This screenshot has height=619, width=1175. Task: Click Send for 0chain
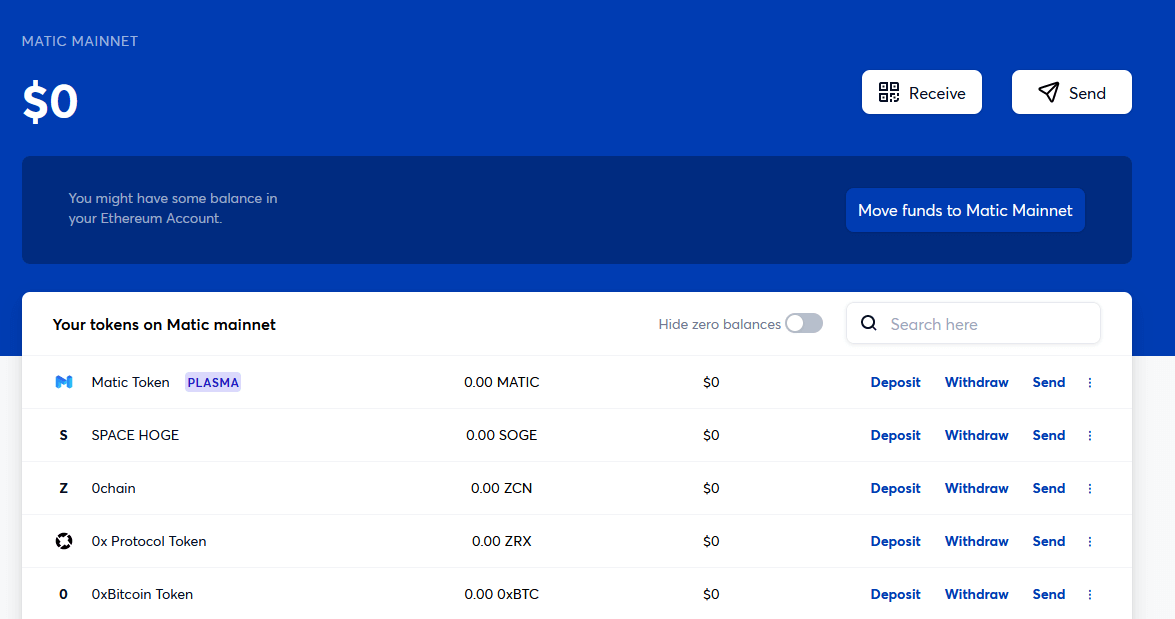pyautogui.click(x=1048, y=488)
